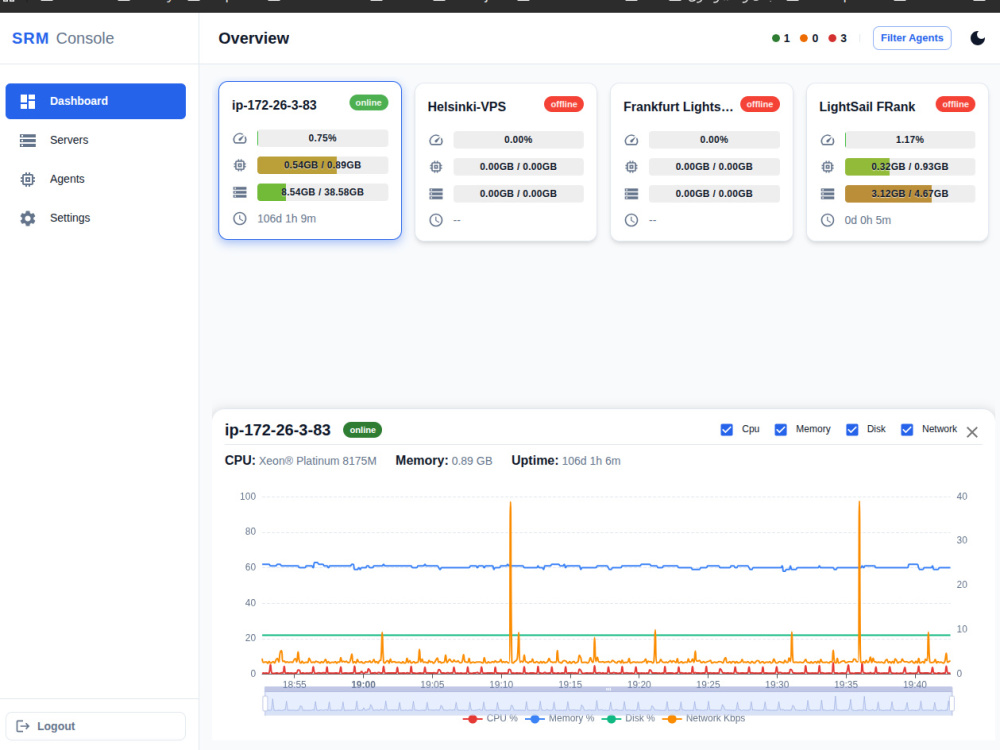Click offline badge on LightSail FRank card
This screenshot has height=750, width=1000.
[955, 104]
